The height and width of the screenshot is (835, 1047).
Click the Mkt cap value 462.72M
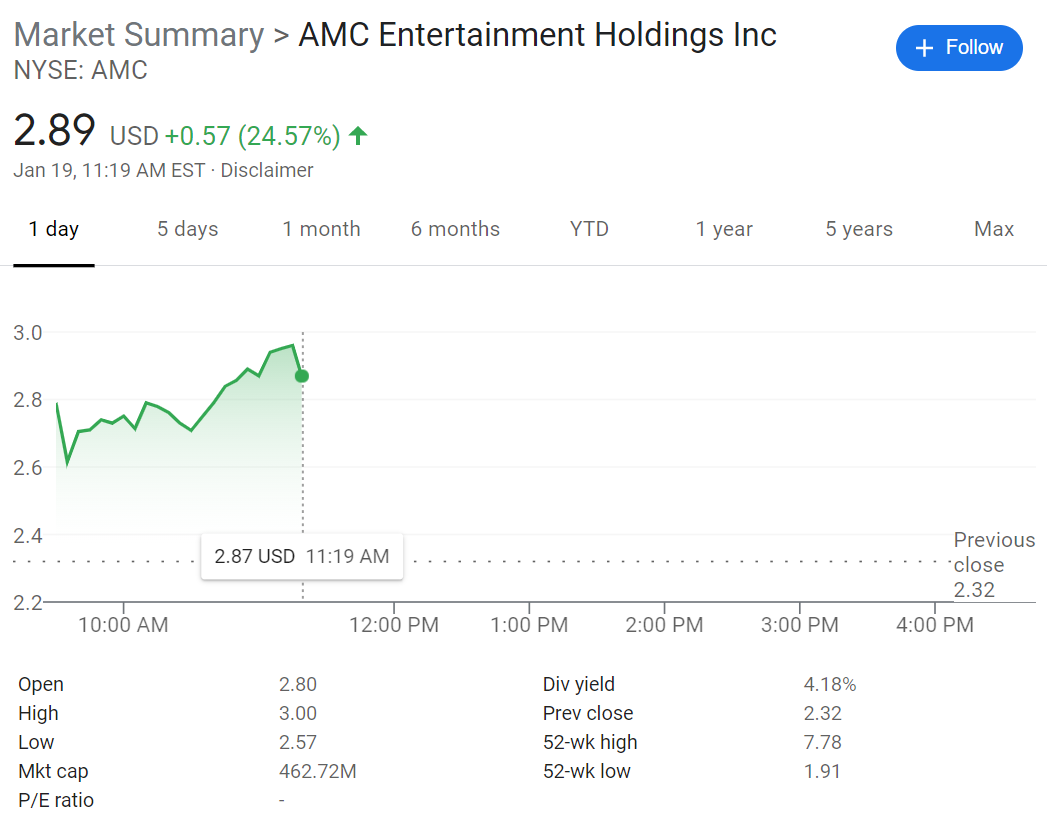pos(317,771)
